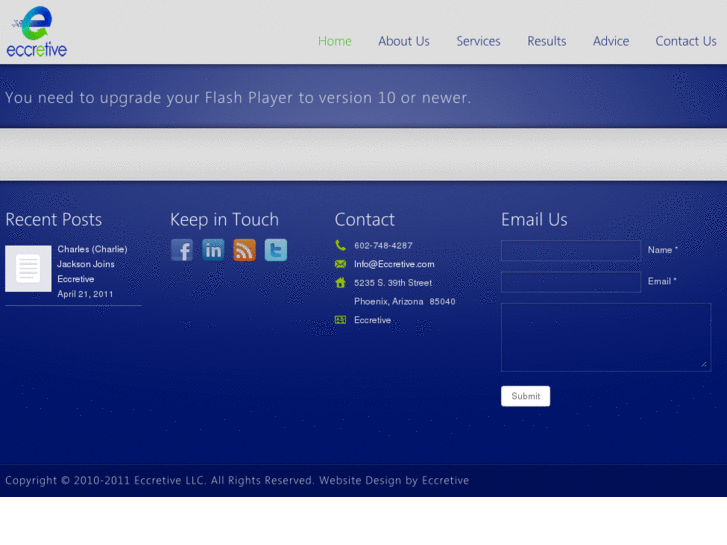
Task: Open the Twitter social icon
Action: coord(276,250)
